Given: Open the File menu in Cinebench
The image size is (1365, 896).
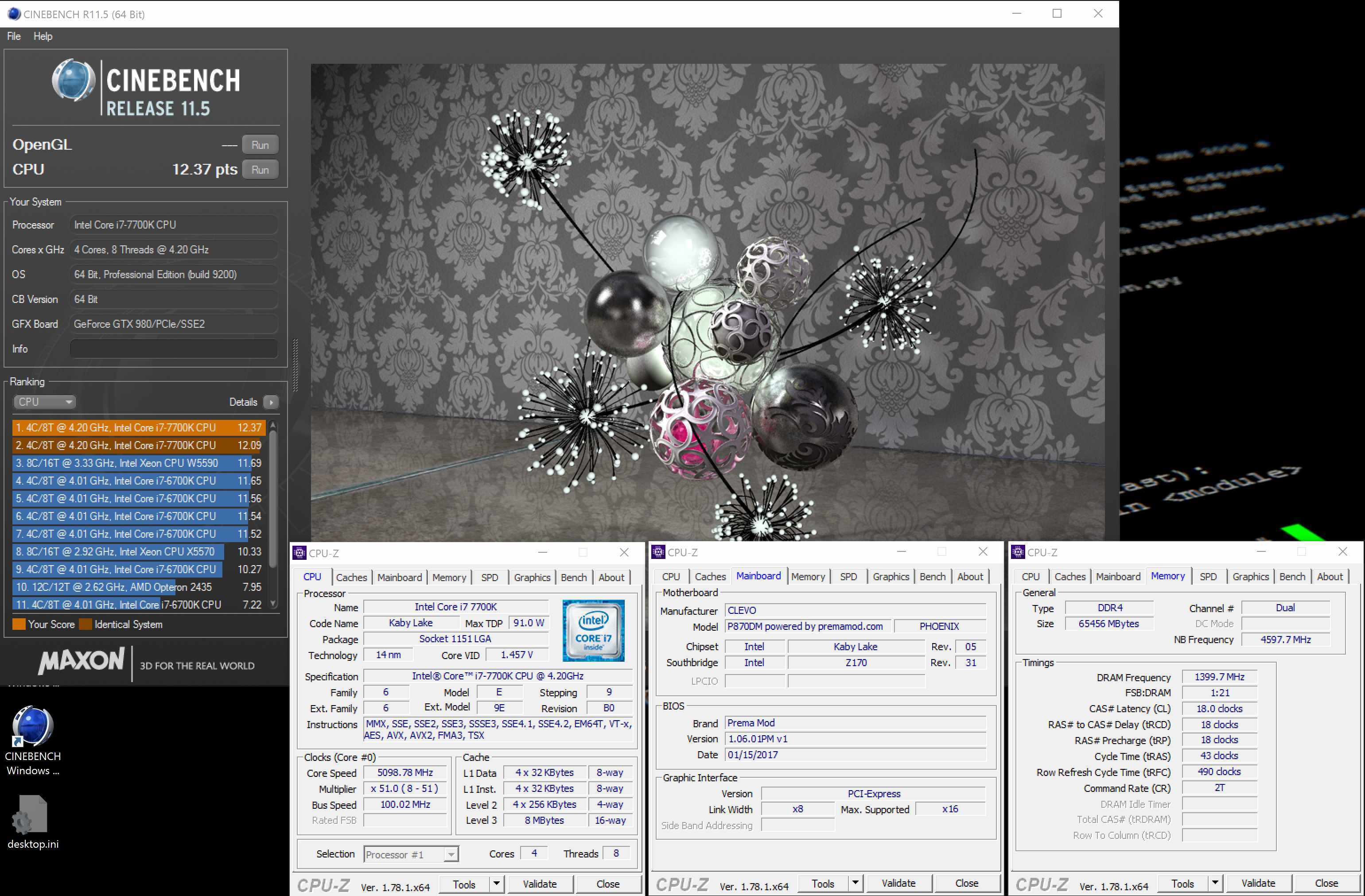Looking at the screenshot, I should [x=14, y=36].
